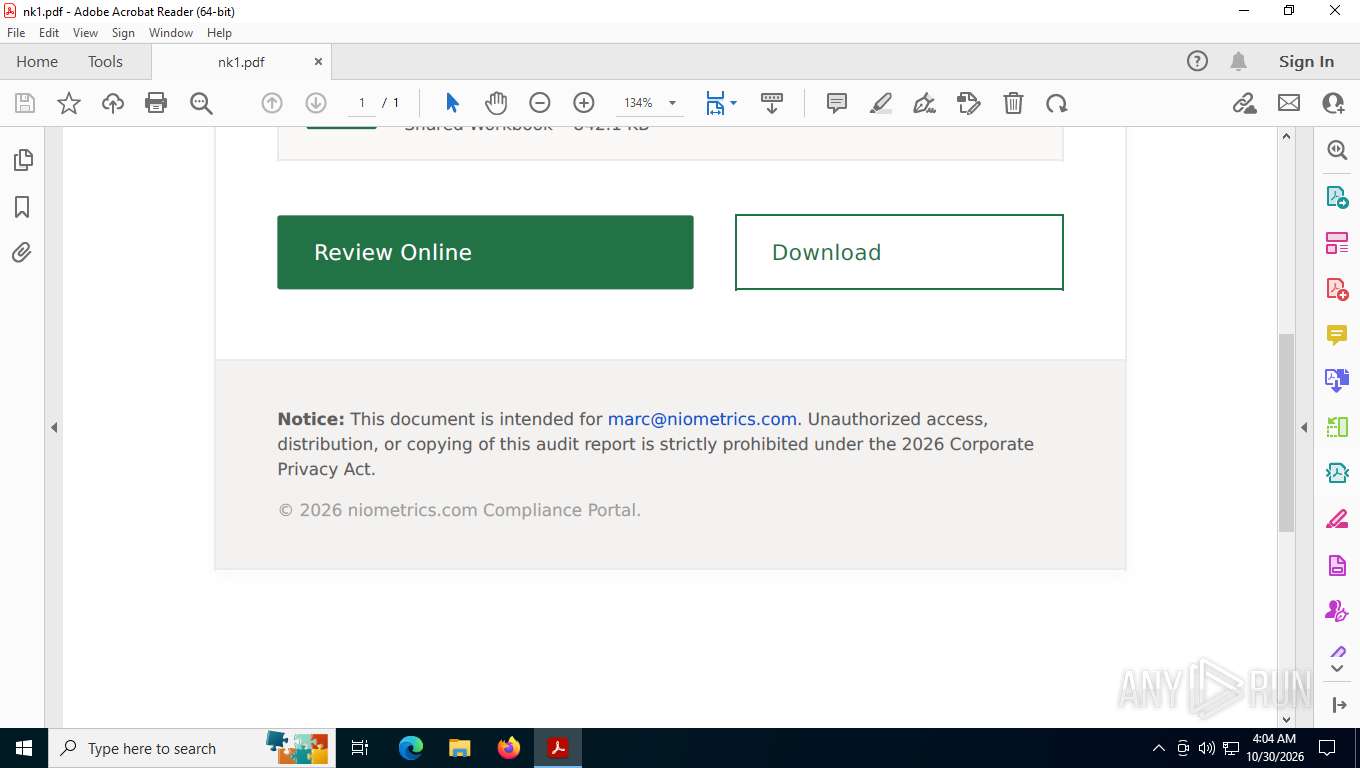Viewport: 1360px width, 768px height.
Task: Send file by email envelope icon
Action: coord(1289,103)
